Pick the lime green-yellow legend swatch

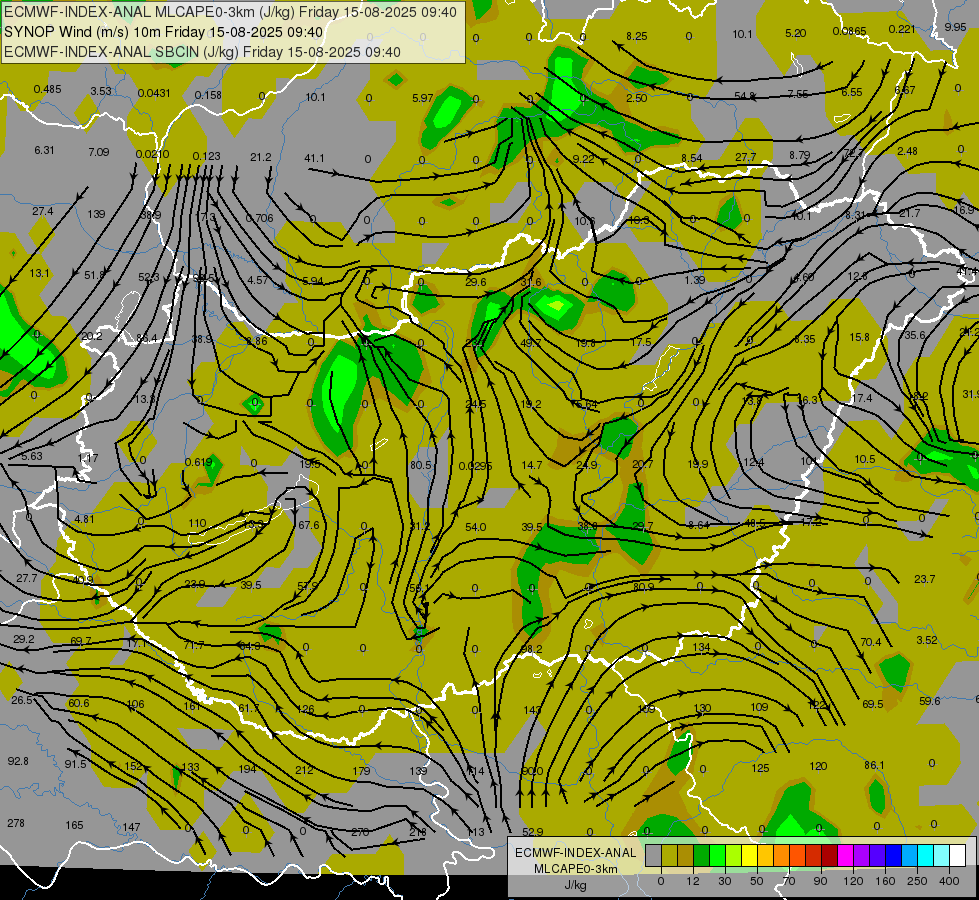coord(734,856)
